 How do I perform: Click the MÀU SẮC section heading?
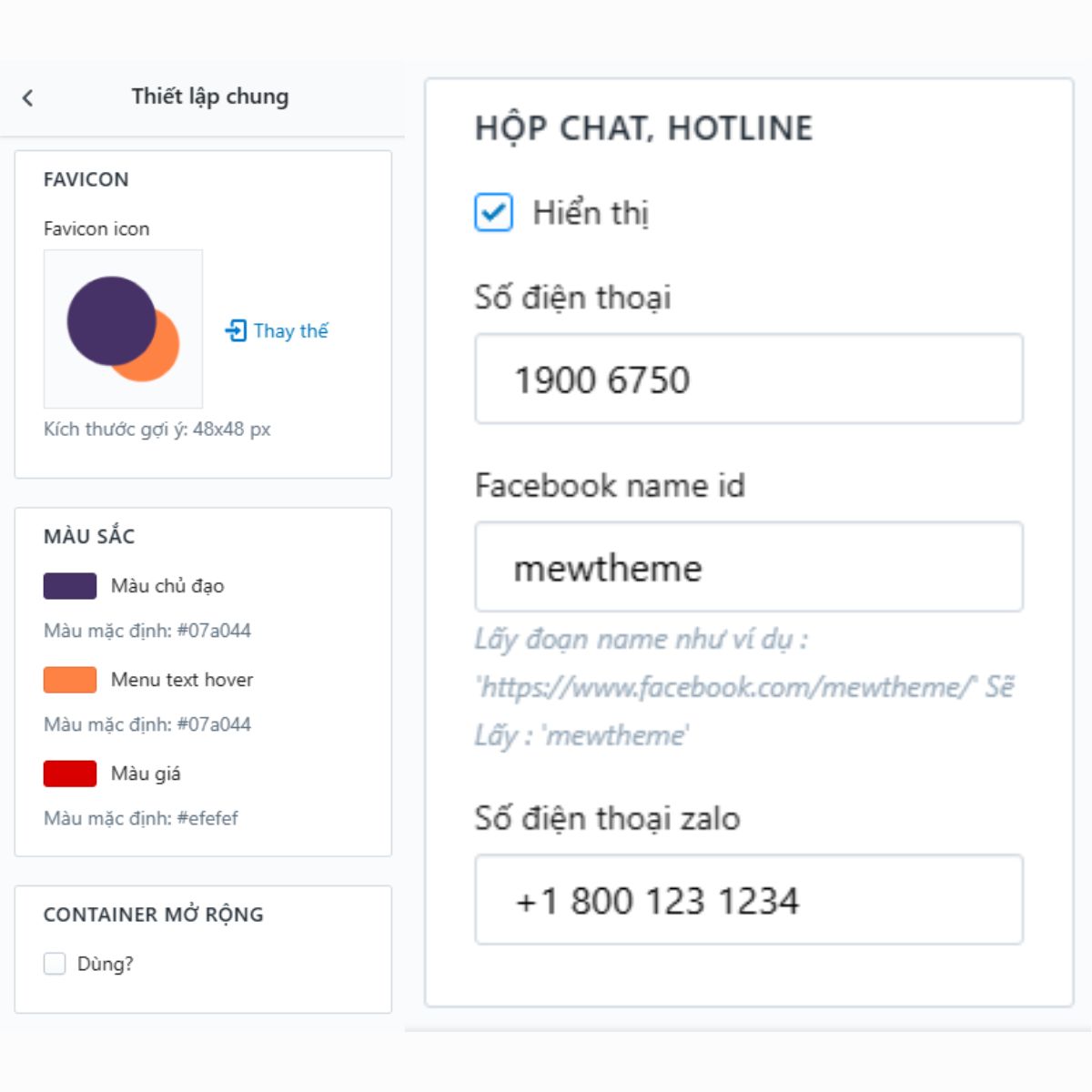[x=89, y=536]
